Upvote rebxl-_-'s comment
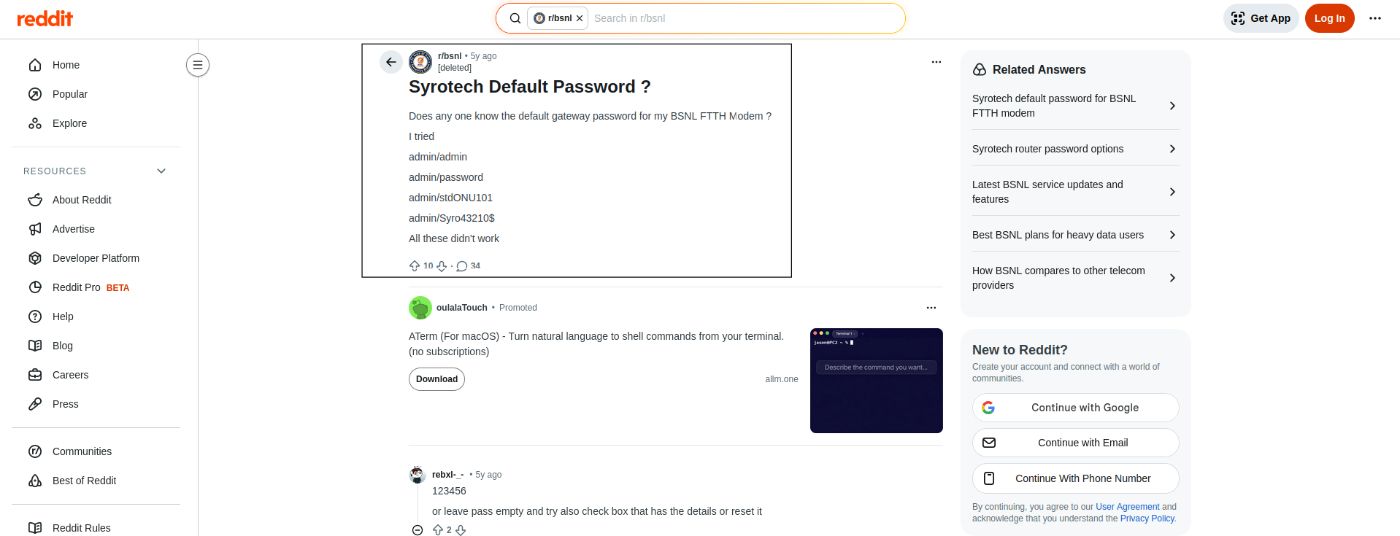This screenshot has width=1400, height=536. 437,530
